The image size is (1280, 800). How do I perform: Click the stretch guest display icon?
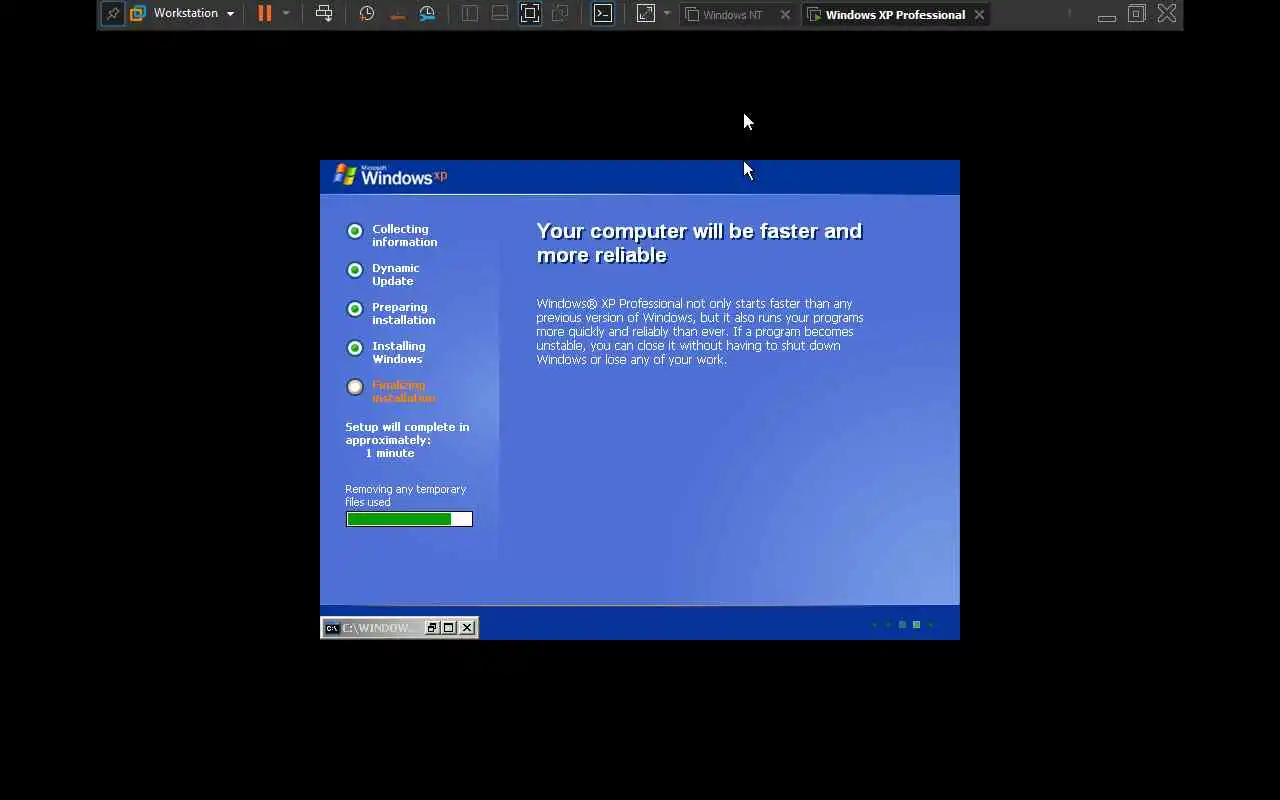pos(646,14)
